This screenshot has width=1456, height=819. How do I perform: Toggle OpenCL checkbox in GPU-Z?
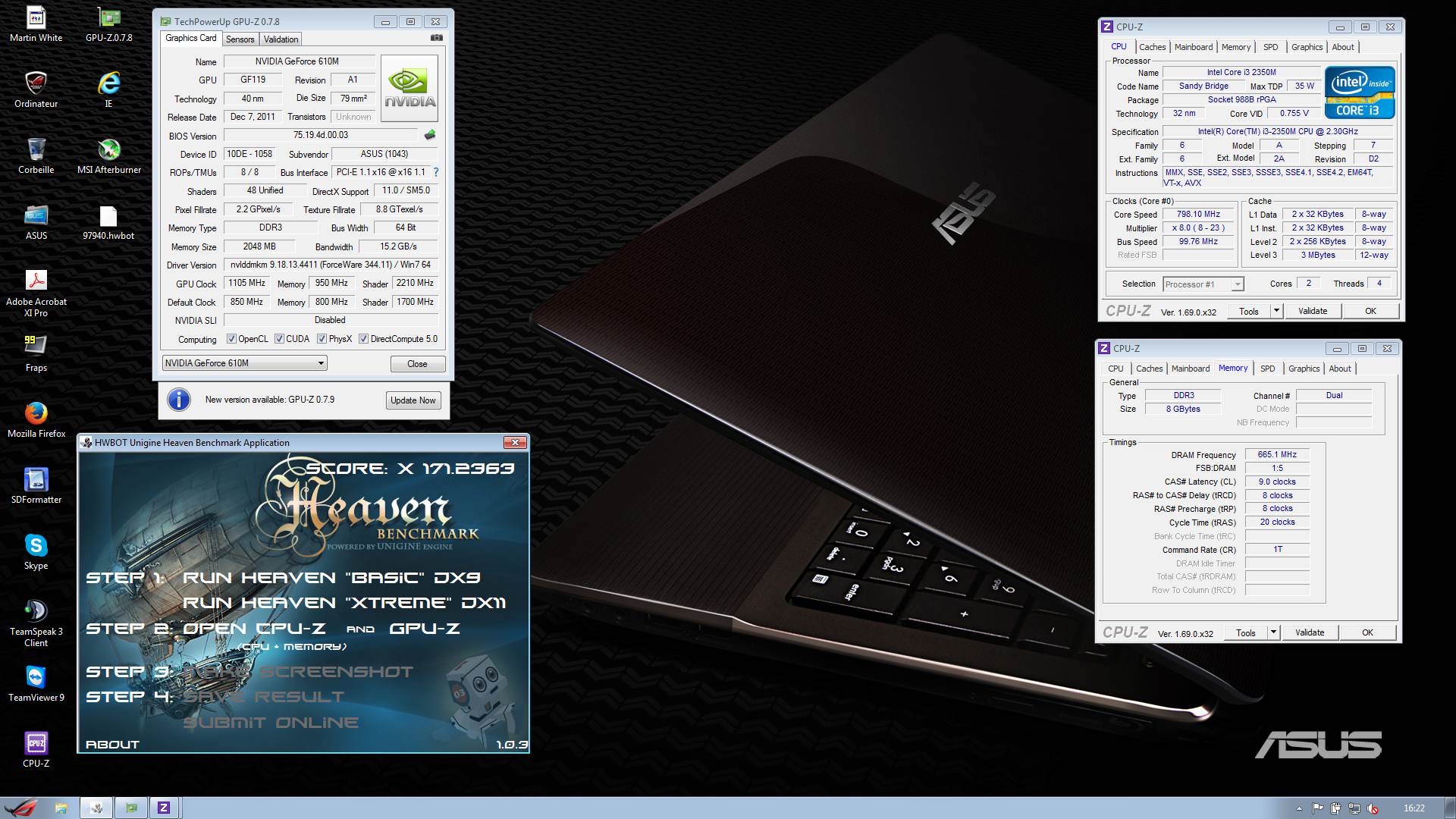click(232, 339)
